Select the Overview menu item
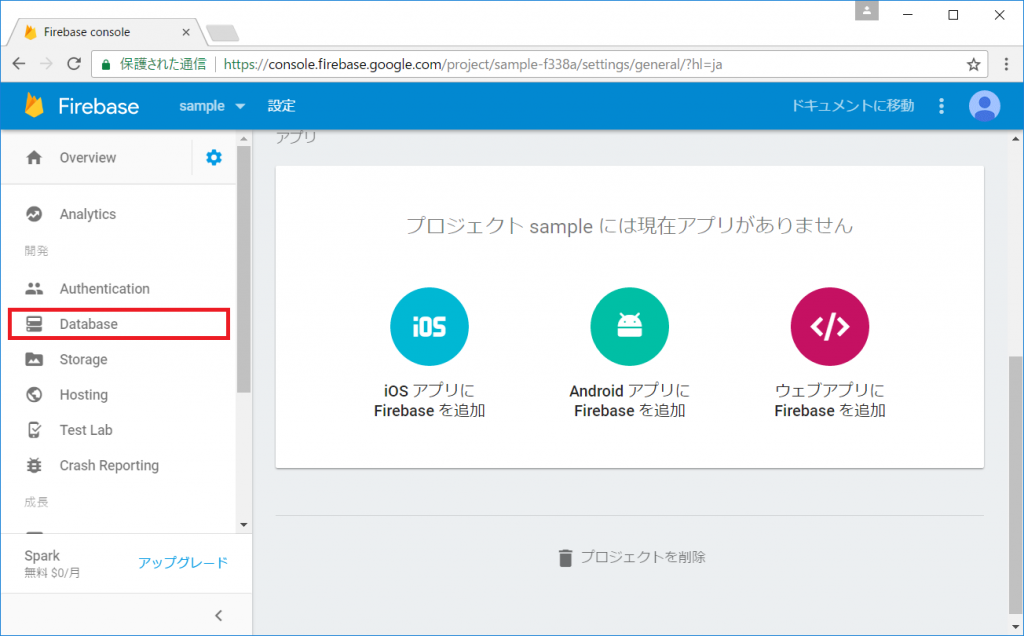Screen dimensions: 1024x636 pyautogui.click(x=88, y=157)
